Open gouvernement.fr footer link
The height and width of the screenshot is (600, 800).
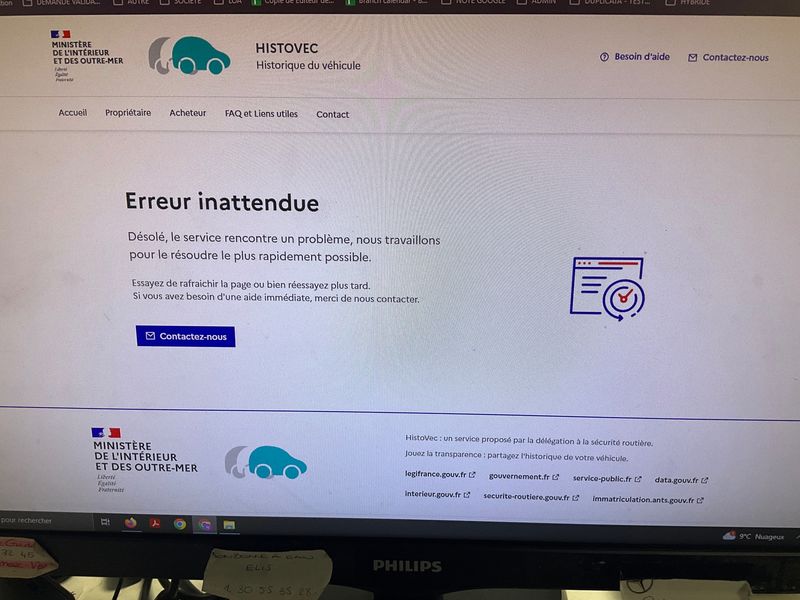(x=523, y=477)
